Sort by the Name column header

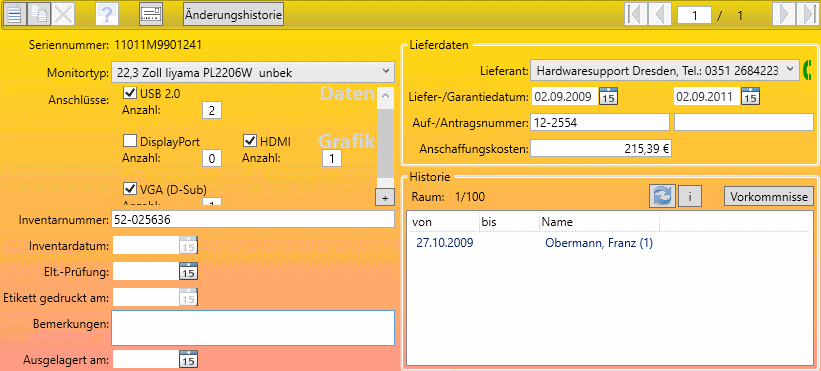pos(599,222)
